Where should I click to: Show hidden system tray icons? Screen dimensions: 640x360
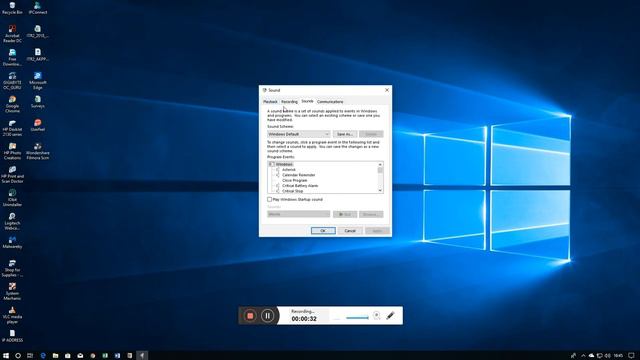[x=583, y=356]
